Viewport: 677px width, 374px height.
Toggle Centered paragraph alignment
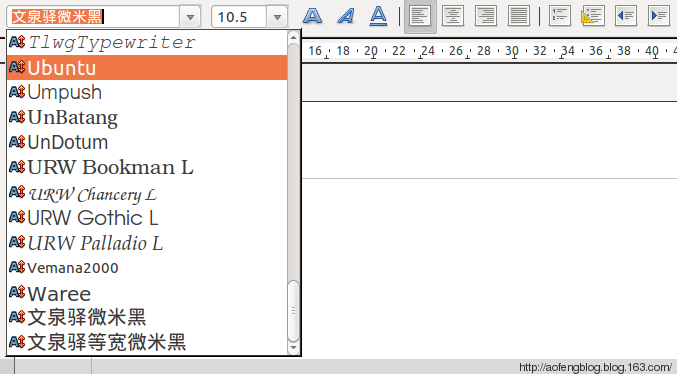click(x=453, y=16)
